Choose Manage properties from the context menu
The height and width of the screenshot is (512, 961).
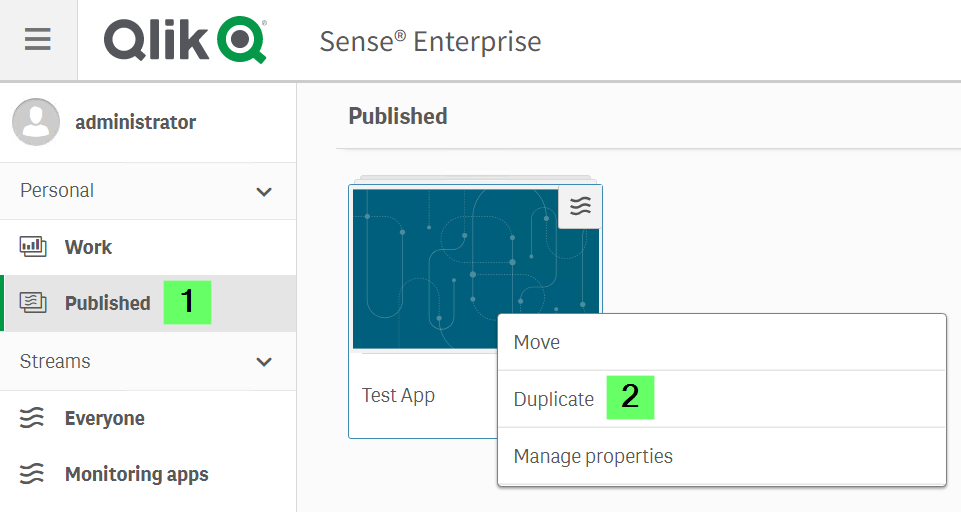point(722,456)
